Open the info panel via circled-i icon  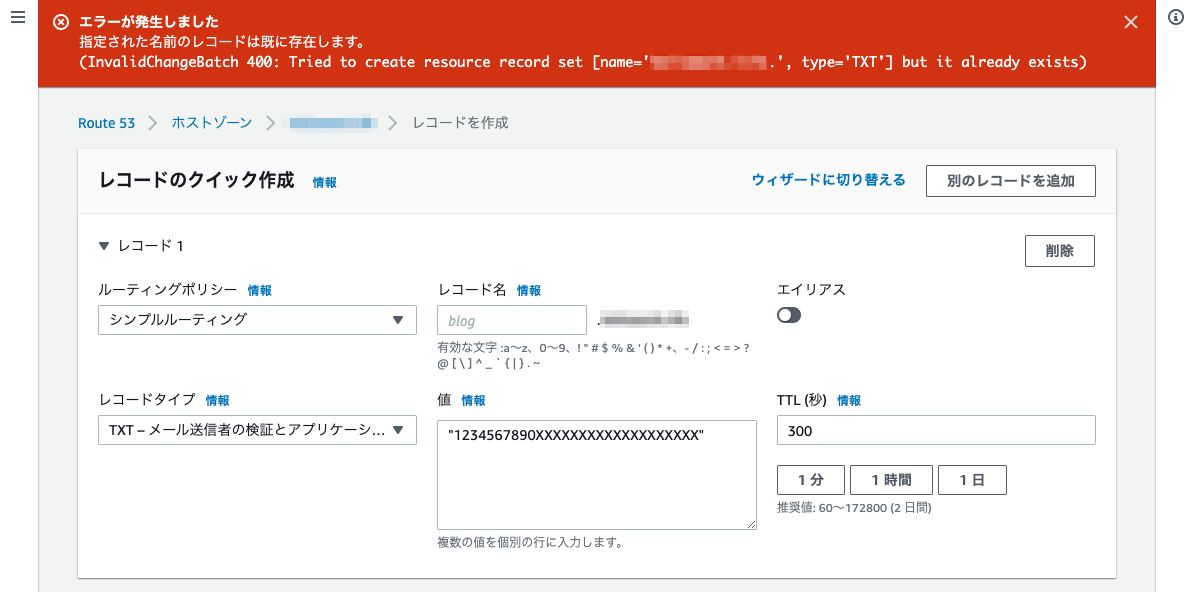click(x=1175, y=16)
